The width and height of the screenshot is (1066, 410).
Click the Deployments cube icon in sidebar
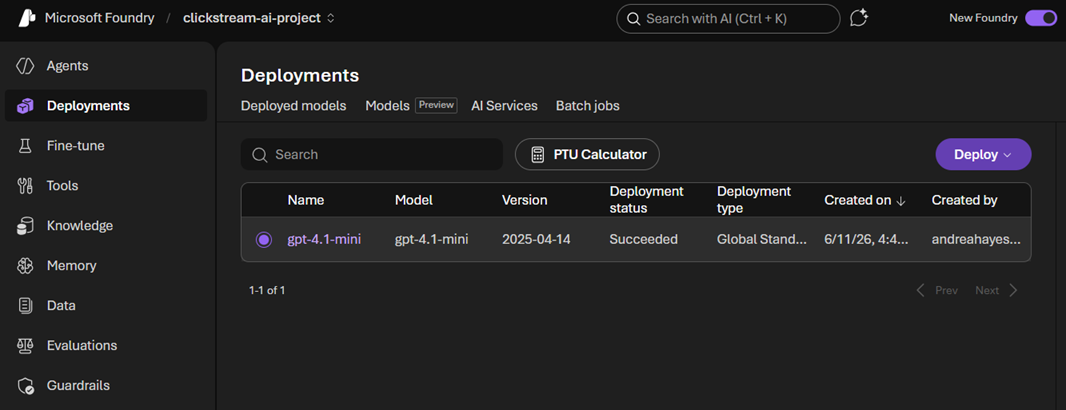tap(25, 106)
